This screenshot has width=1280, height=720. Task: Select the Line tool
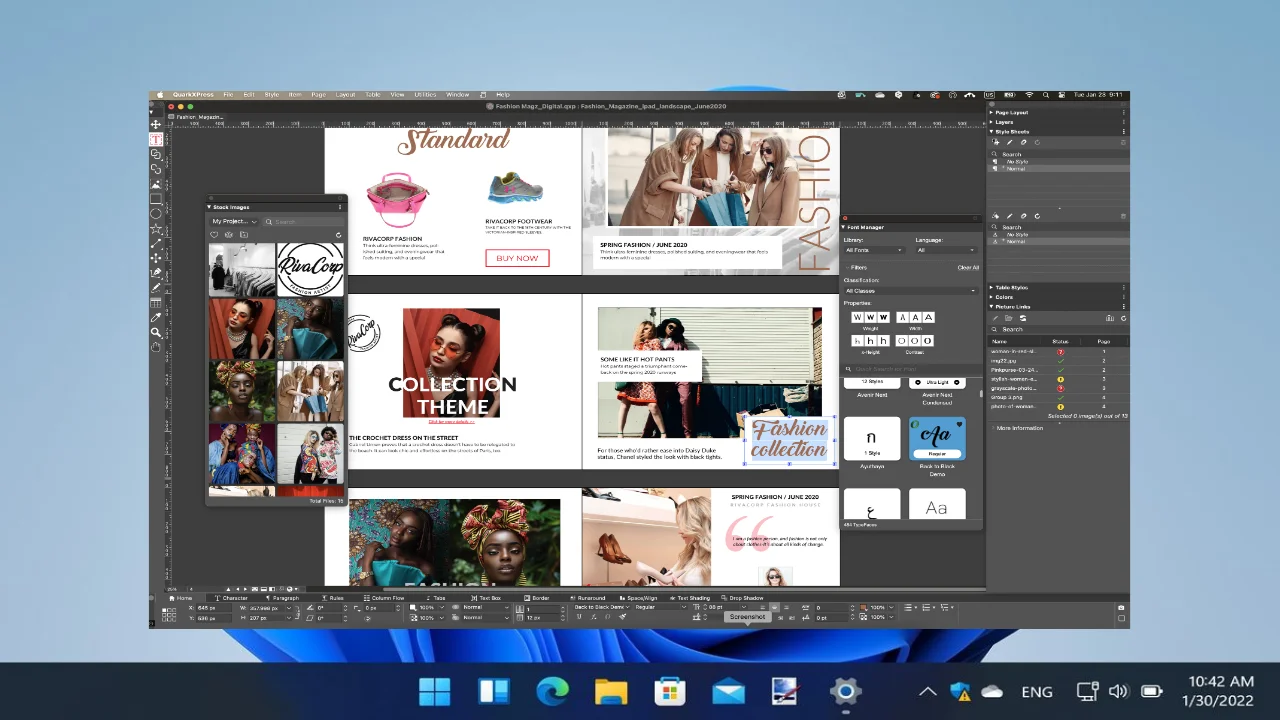[156, 243]
